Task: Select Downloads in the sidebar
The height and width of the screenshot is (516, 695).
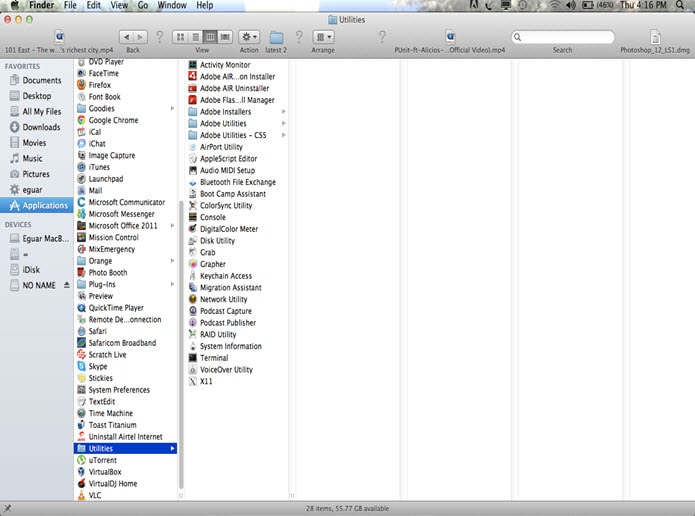Action: (x=36, y=127)
